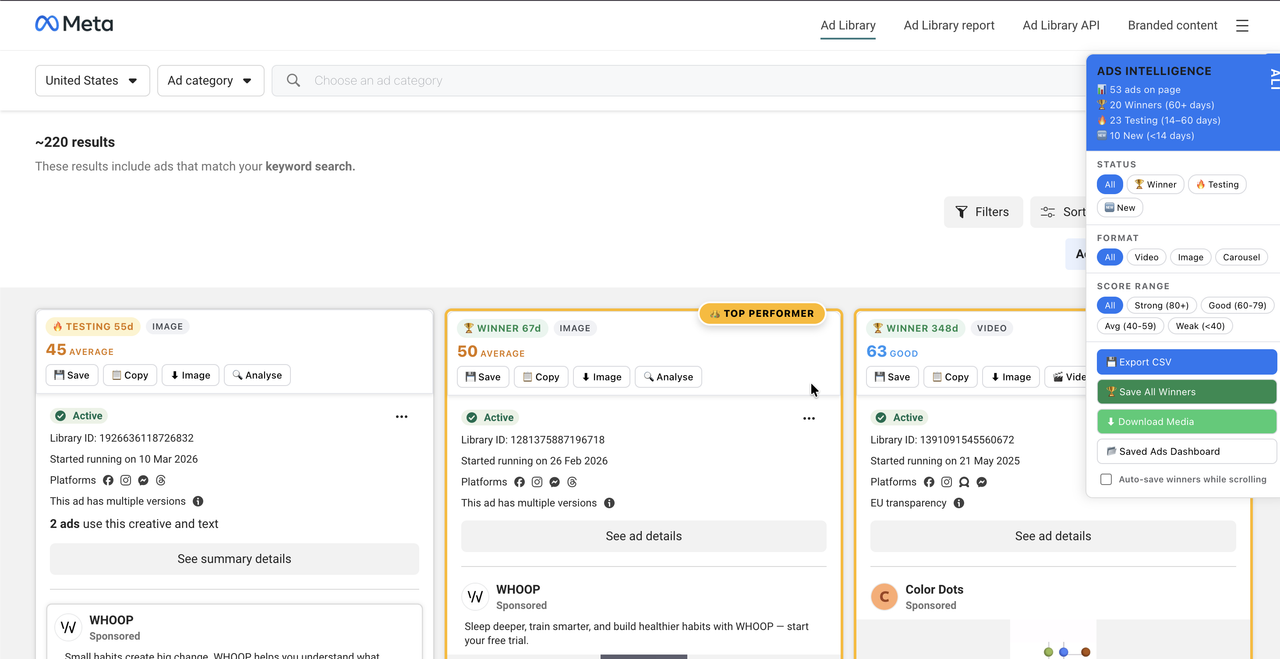Click the Audience Network icon on the WINNER 348d card
Viewport: 1280px width, 659px height.
point(964,482)
